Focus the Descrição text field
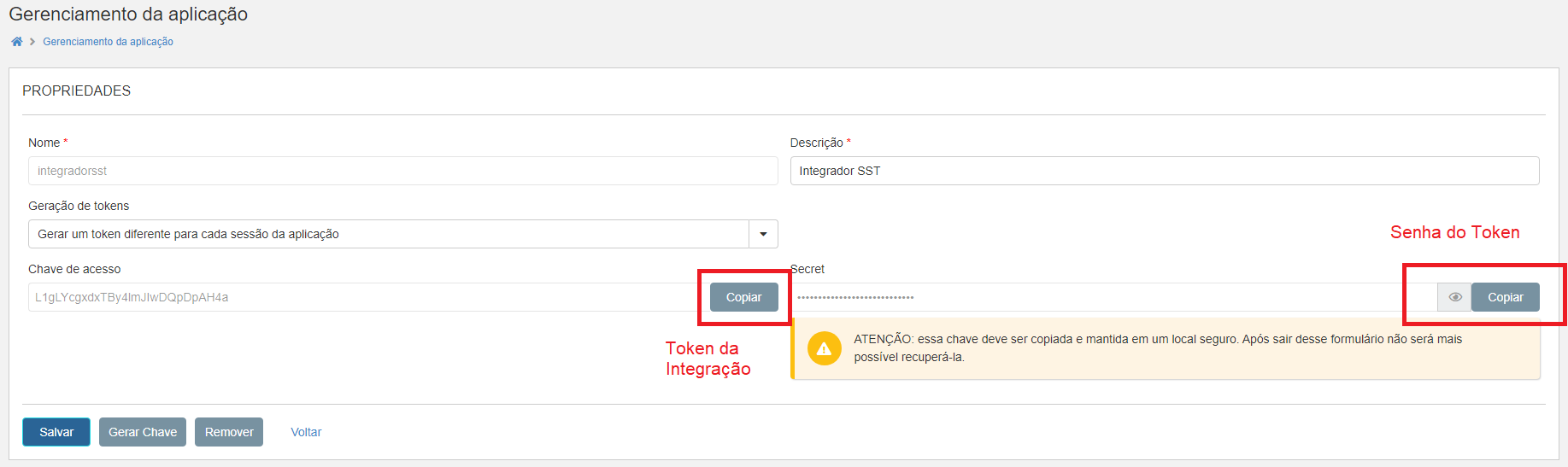The width and height of the screenshot is (1568, 467). click(x=1164, y=171)
